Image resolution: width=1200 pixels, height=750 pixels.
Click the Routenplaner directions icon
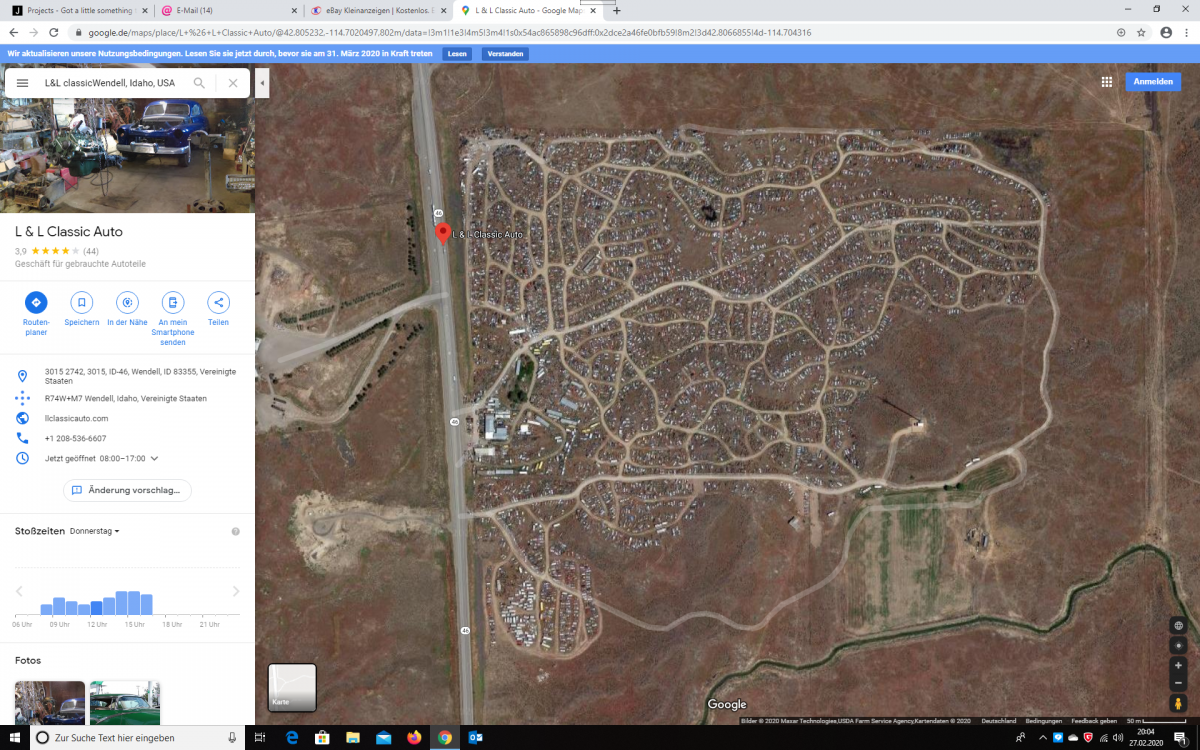coord(36,302)
